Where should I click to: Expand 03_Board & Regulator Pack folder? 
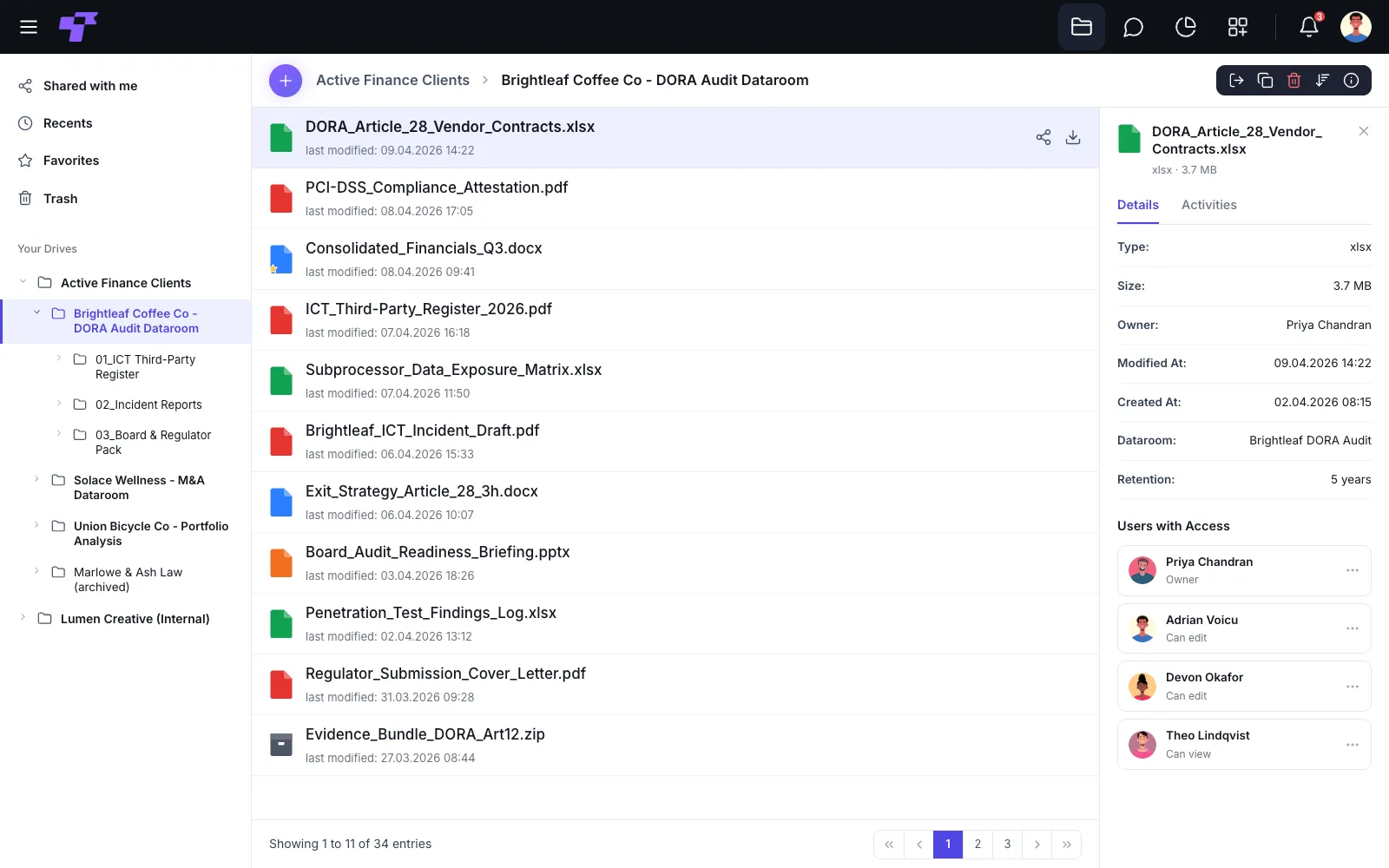pos(59,434)
